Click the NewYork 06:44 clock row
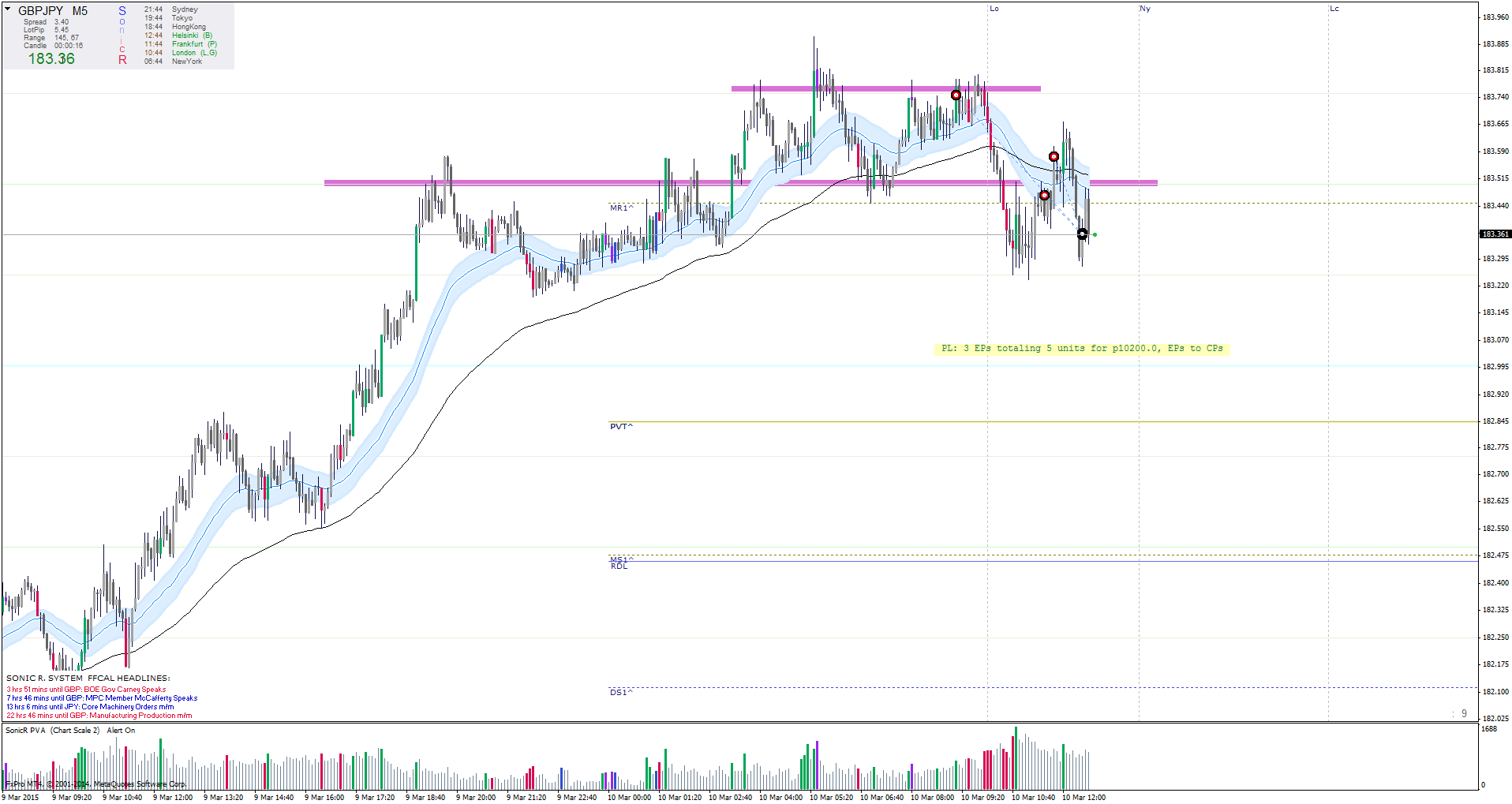The image size is (1512, 804). pyautogui.click(x=174, y=62)
